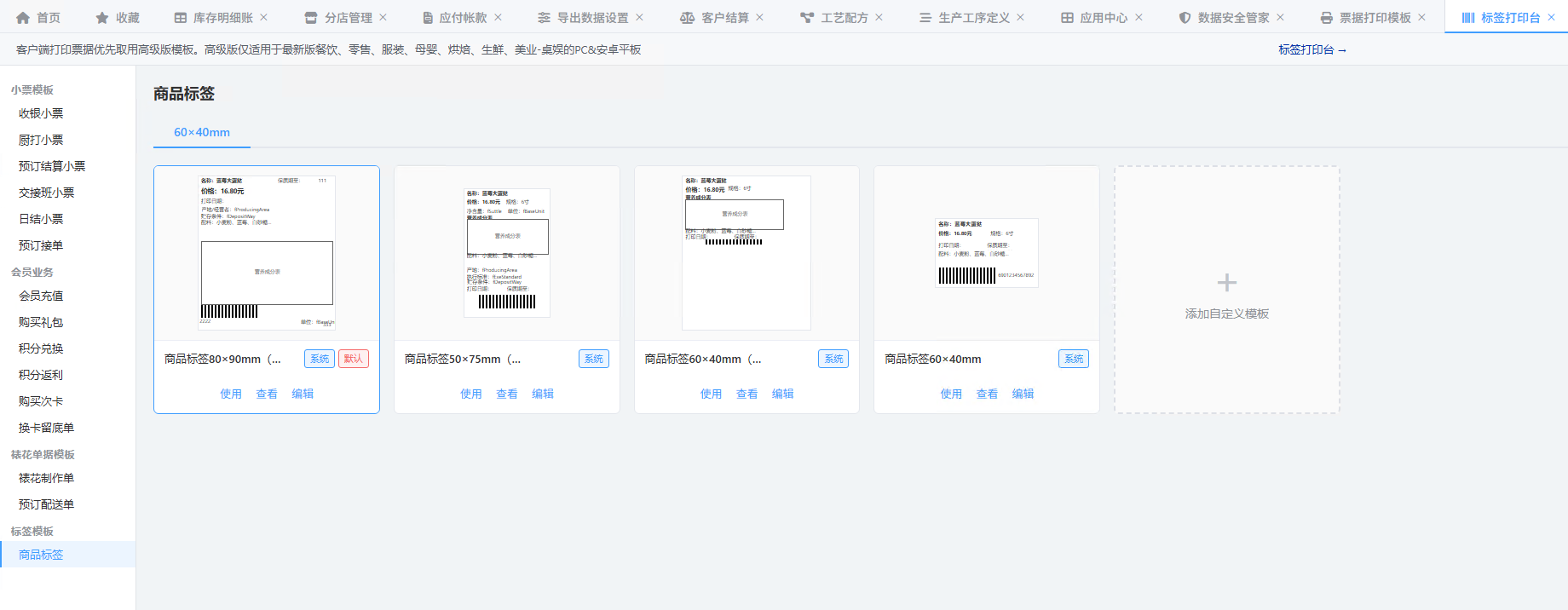
Task: Click the printer icon of 票据打印模板 tab
Action: (1326, 17)
